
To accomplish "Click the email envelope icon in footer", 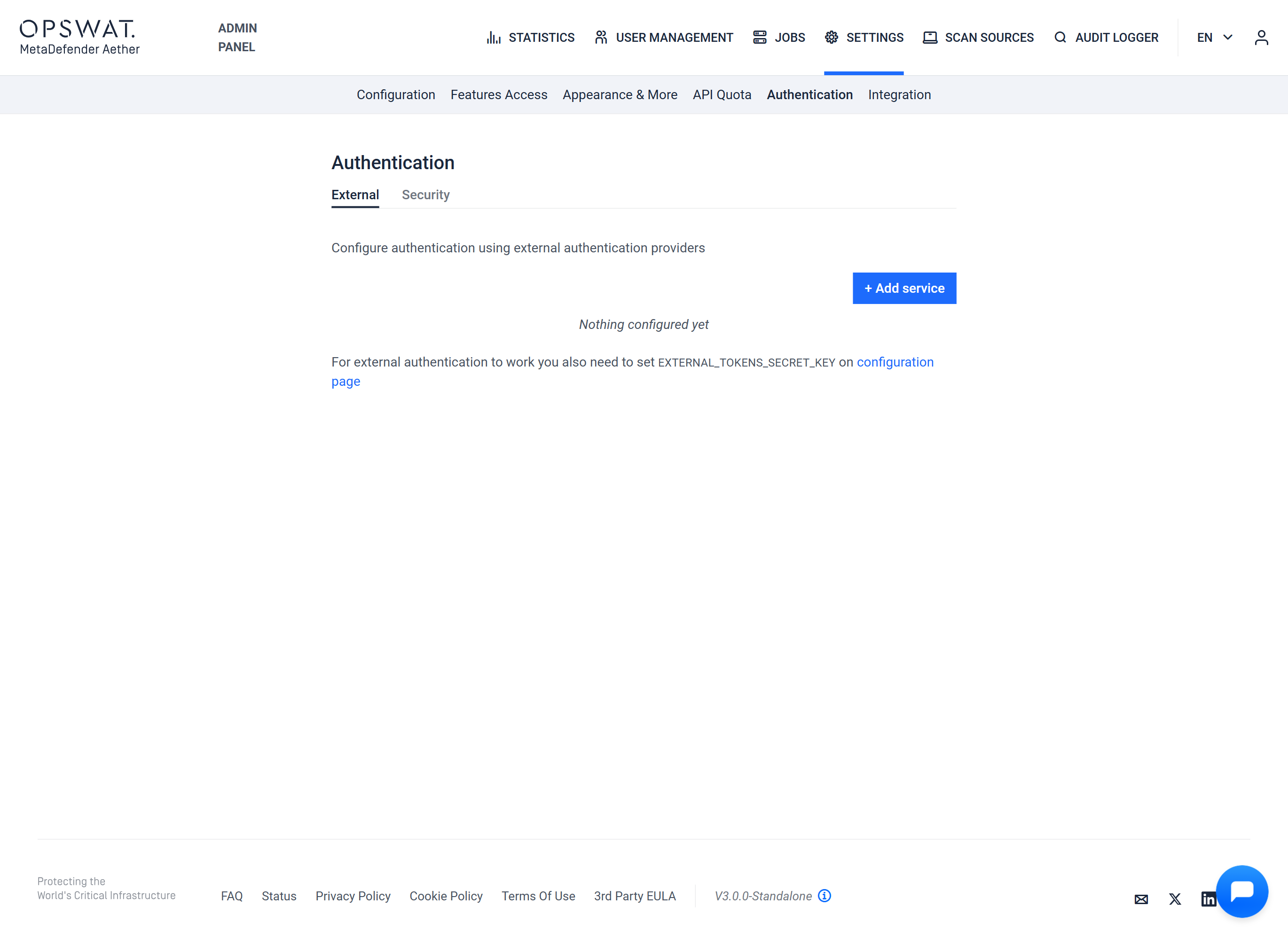I will [1141, 899].
